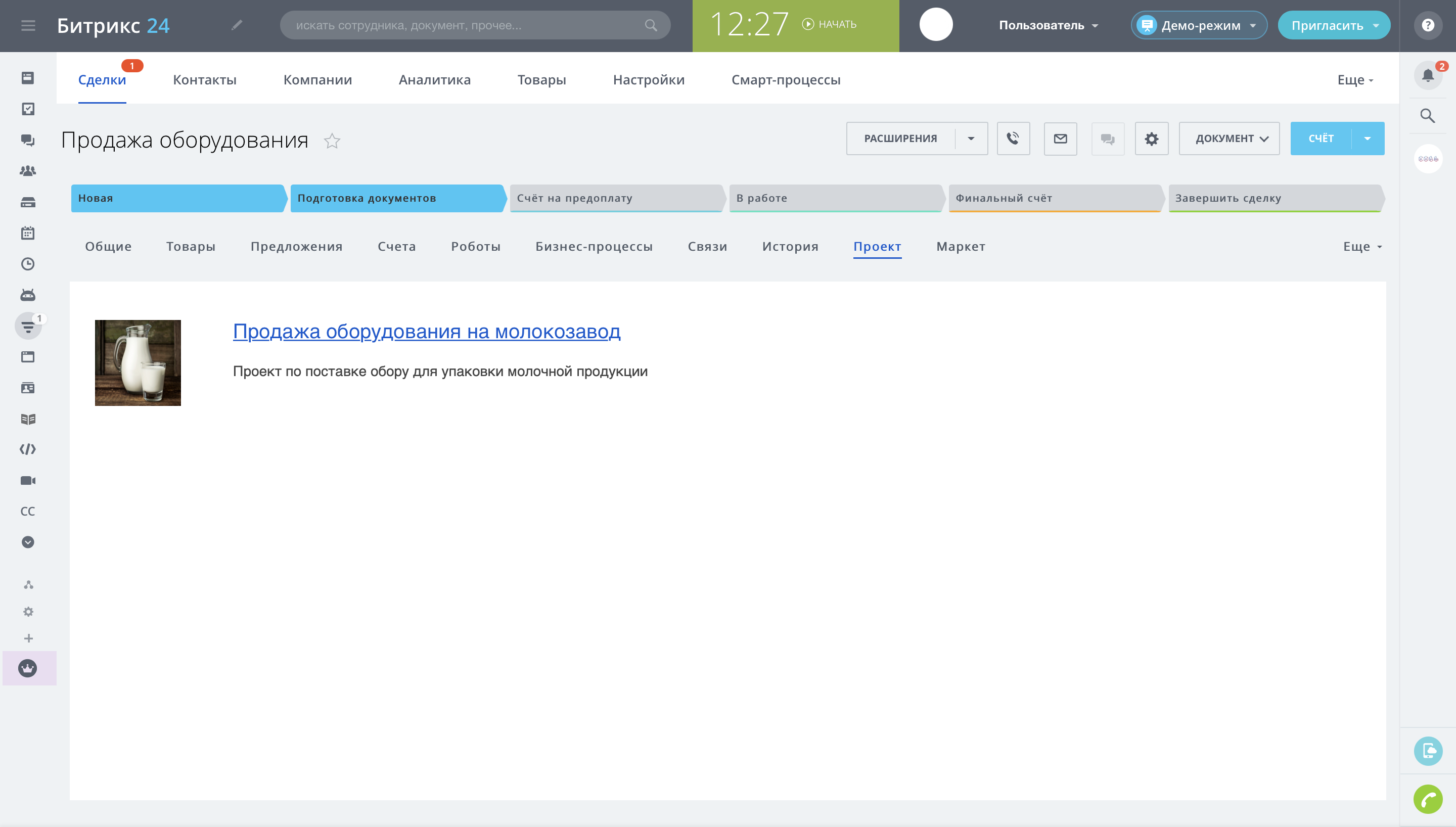1456x827 pixels.
Task: Open the Контакты menu item
Action: pyautogui.click(x=204, y=80)
